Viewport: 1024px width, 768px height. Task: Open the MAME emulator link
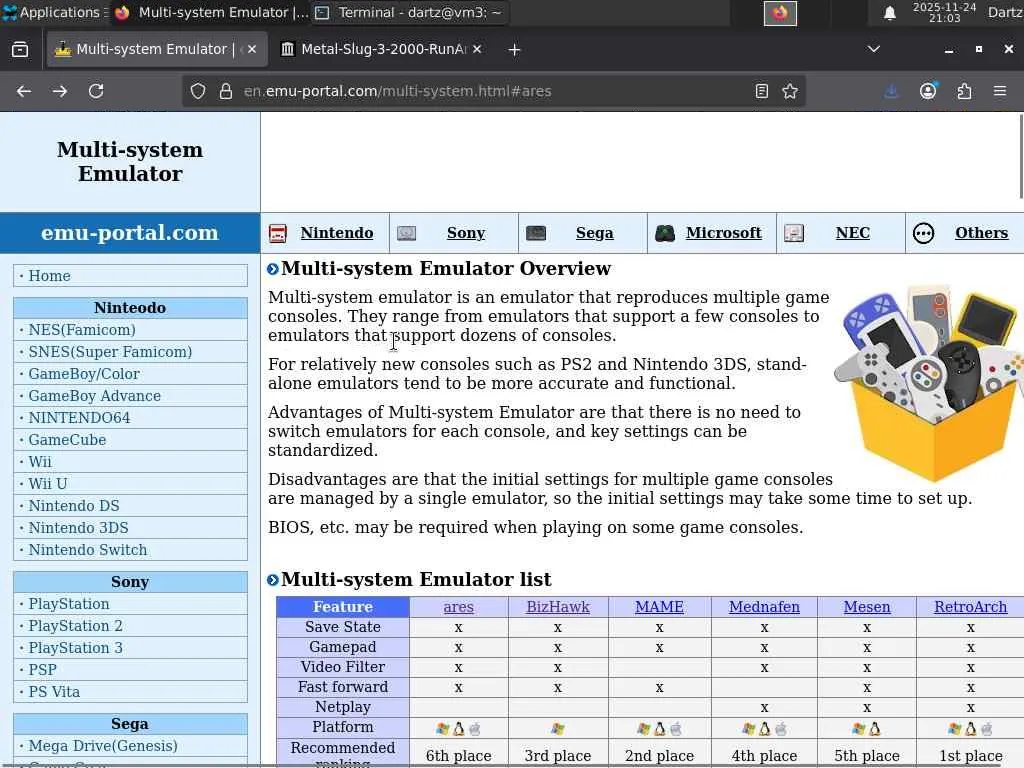click(x=660, y=607)
